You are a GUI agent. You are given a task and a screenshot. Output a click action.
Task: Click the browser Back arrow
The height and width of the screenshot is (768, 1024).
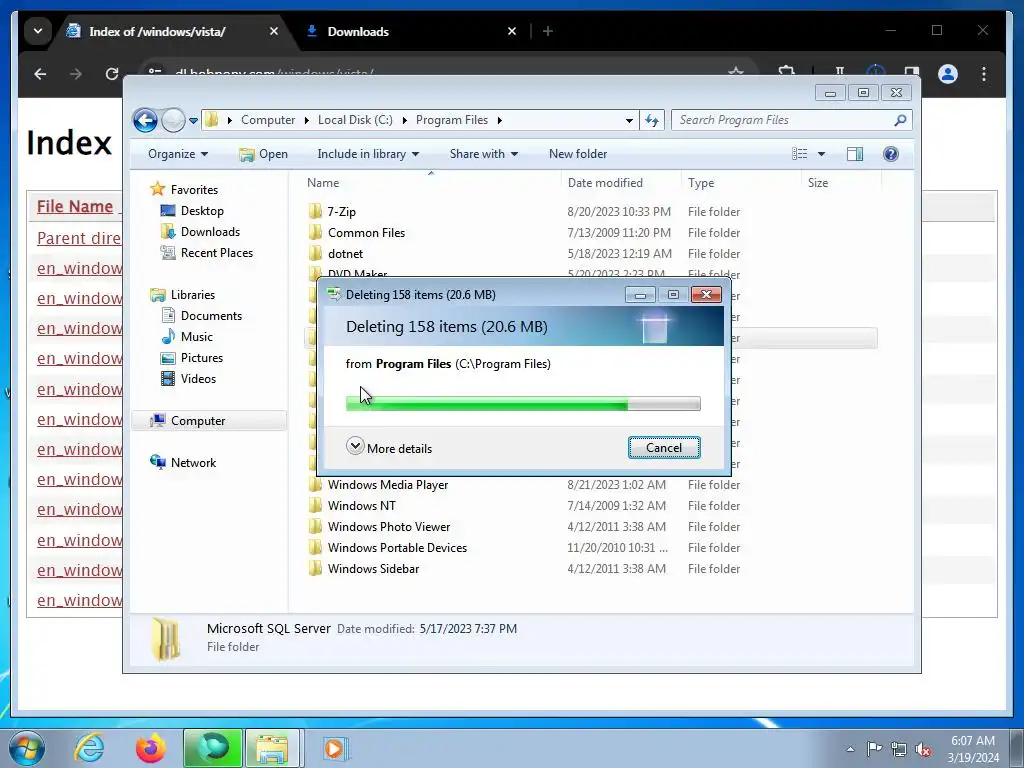click(x=40, y=74)
